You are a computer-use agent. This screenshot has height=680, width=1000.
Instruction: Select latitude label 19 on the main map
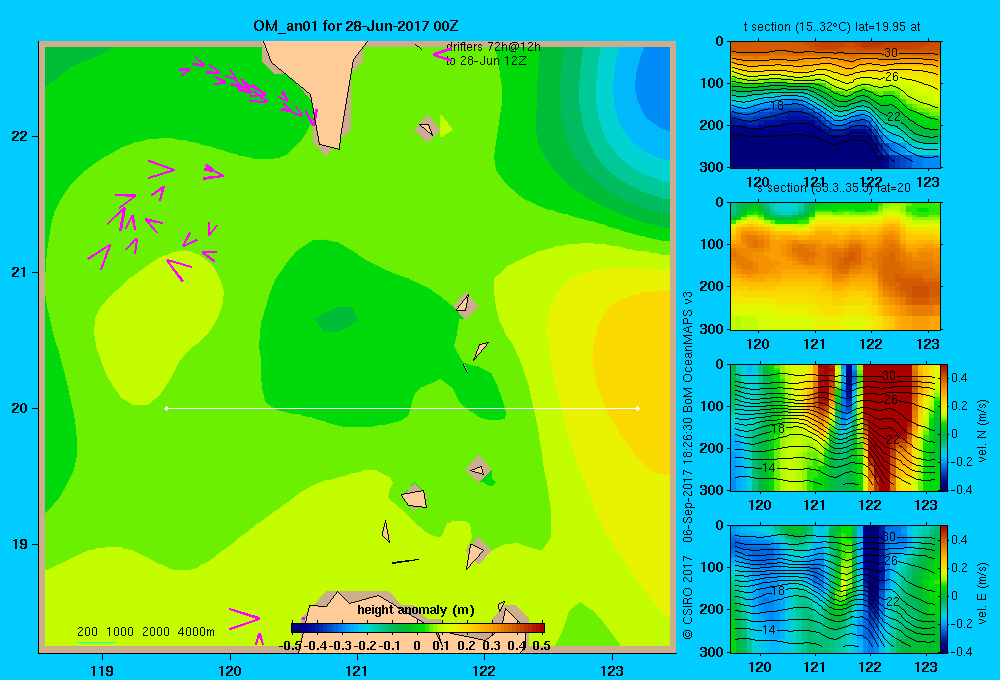19,544
